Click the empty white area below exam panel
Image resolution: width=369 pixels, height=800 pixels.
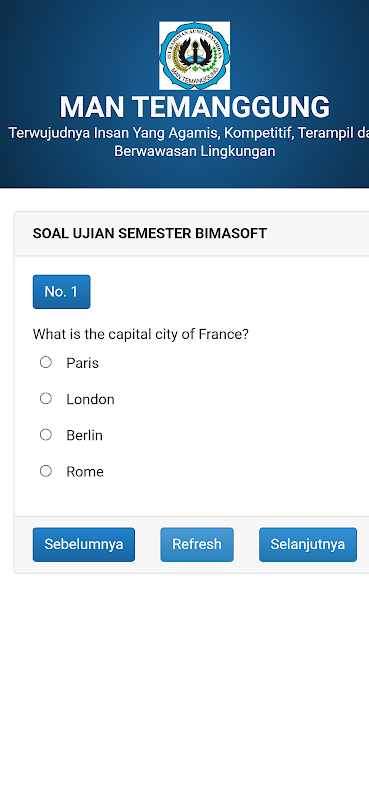pyautogui.click(x=184, y=684)
